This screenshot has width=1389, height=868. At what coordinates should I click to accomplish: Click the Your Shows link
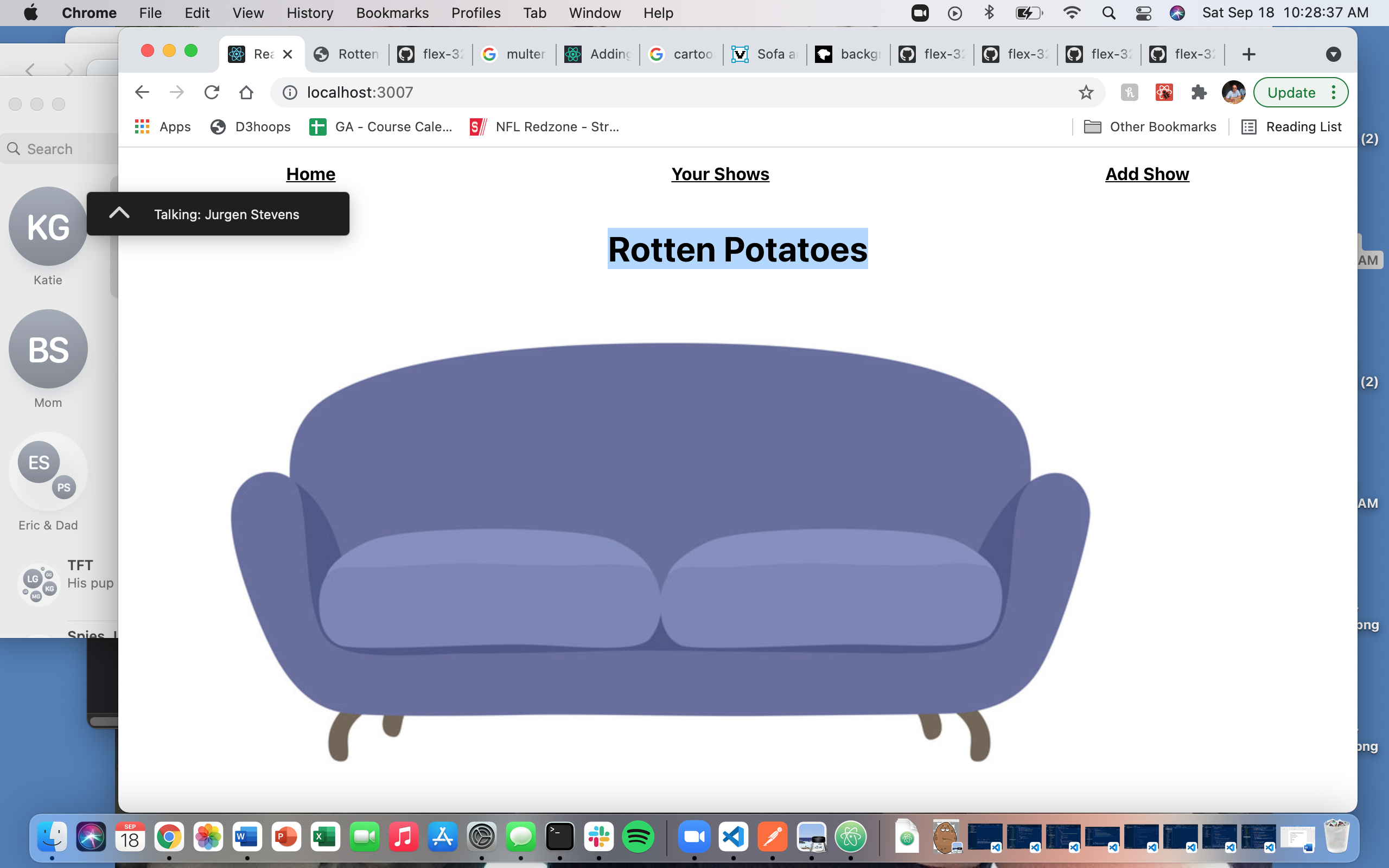click(720, 174)
